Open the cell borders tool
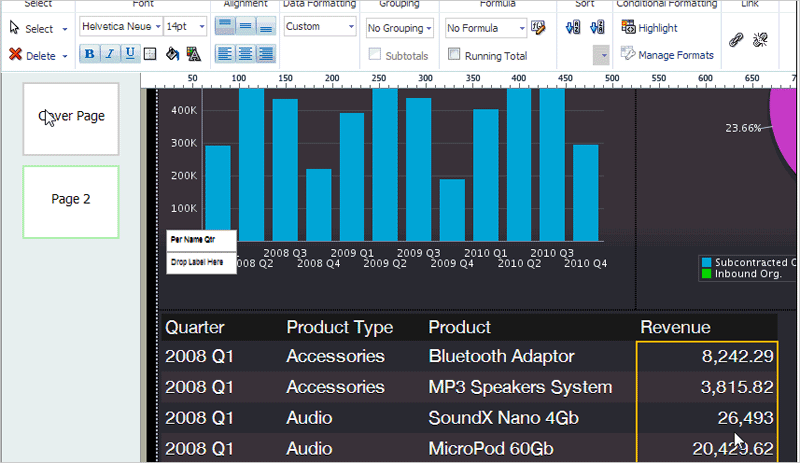This screenshot has height=463, width=800. click(150, 54)
